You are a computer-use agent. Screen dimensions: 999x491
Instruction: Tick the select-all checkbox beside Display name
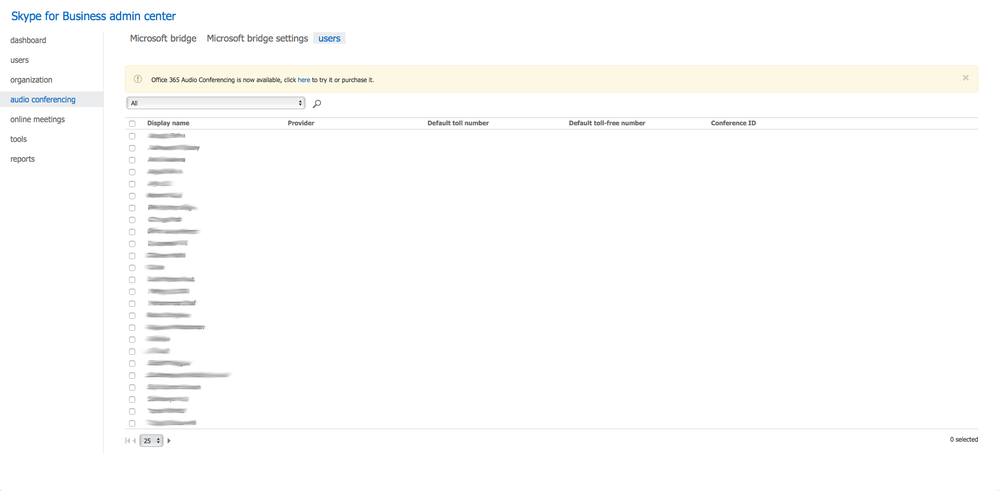click(x=132, y=124)
